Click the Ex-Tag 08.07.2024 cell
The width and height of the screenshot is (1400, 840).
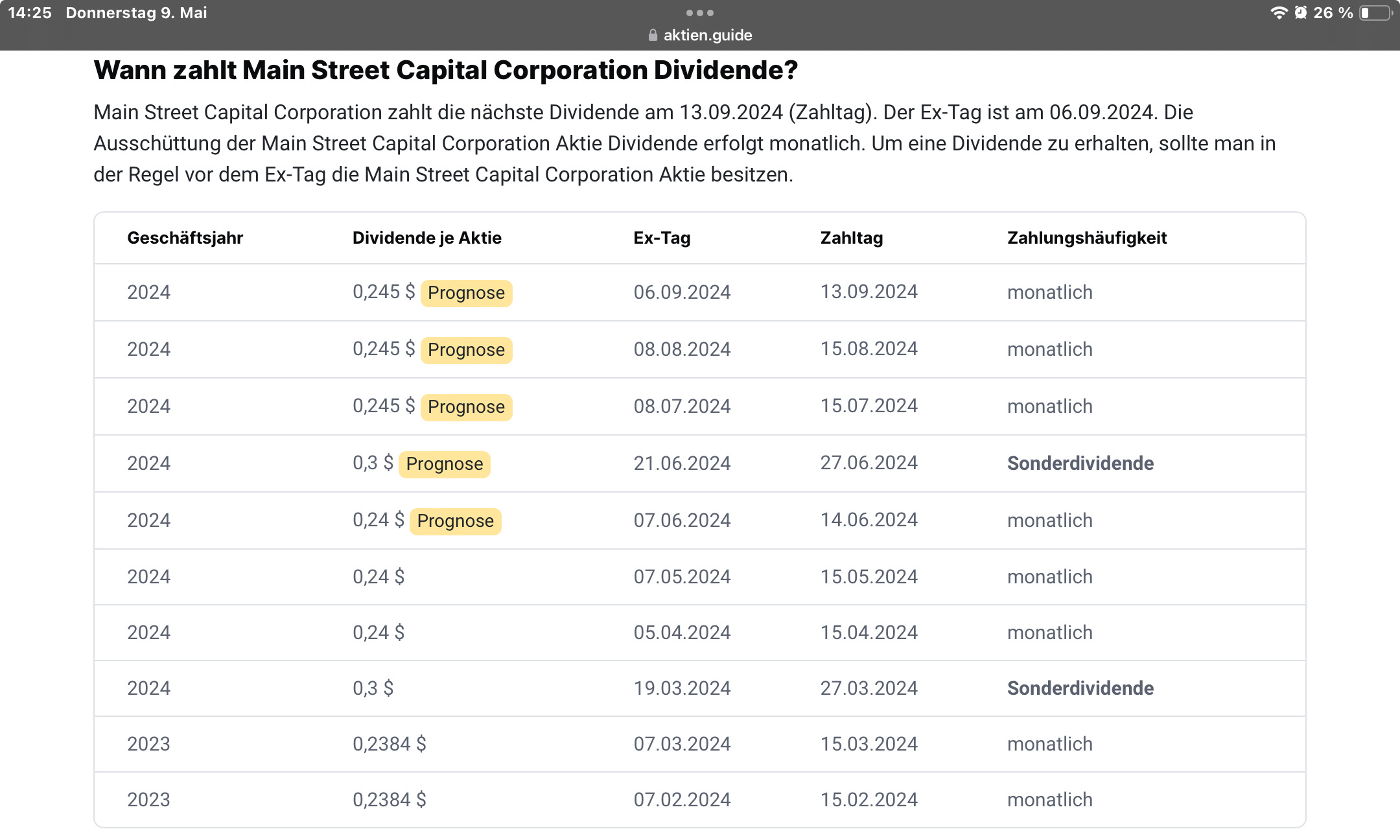pyautogui.click(x=682, y=406)
